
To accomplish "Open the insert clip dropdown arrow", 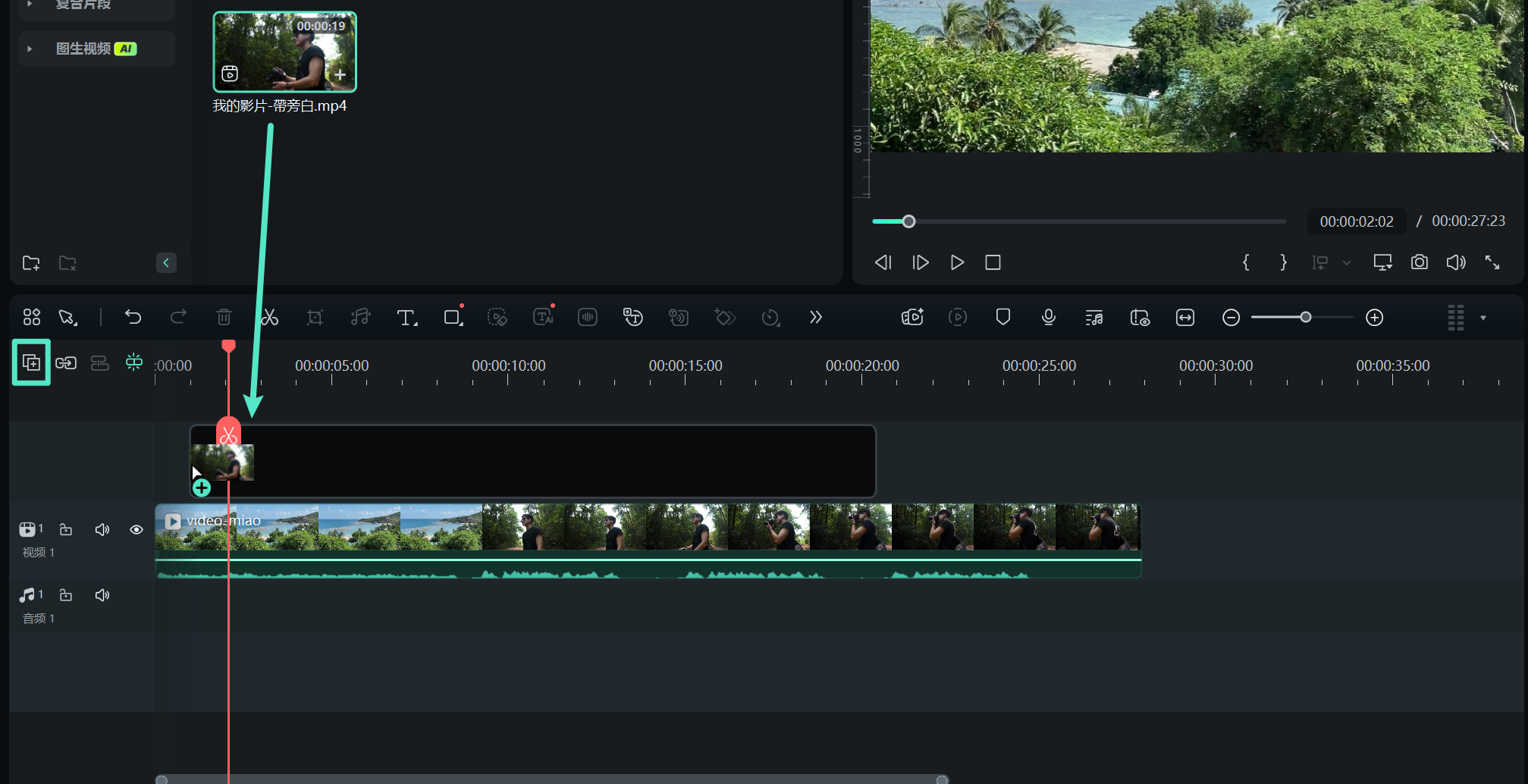I will [1347, 263].
